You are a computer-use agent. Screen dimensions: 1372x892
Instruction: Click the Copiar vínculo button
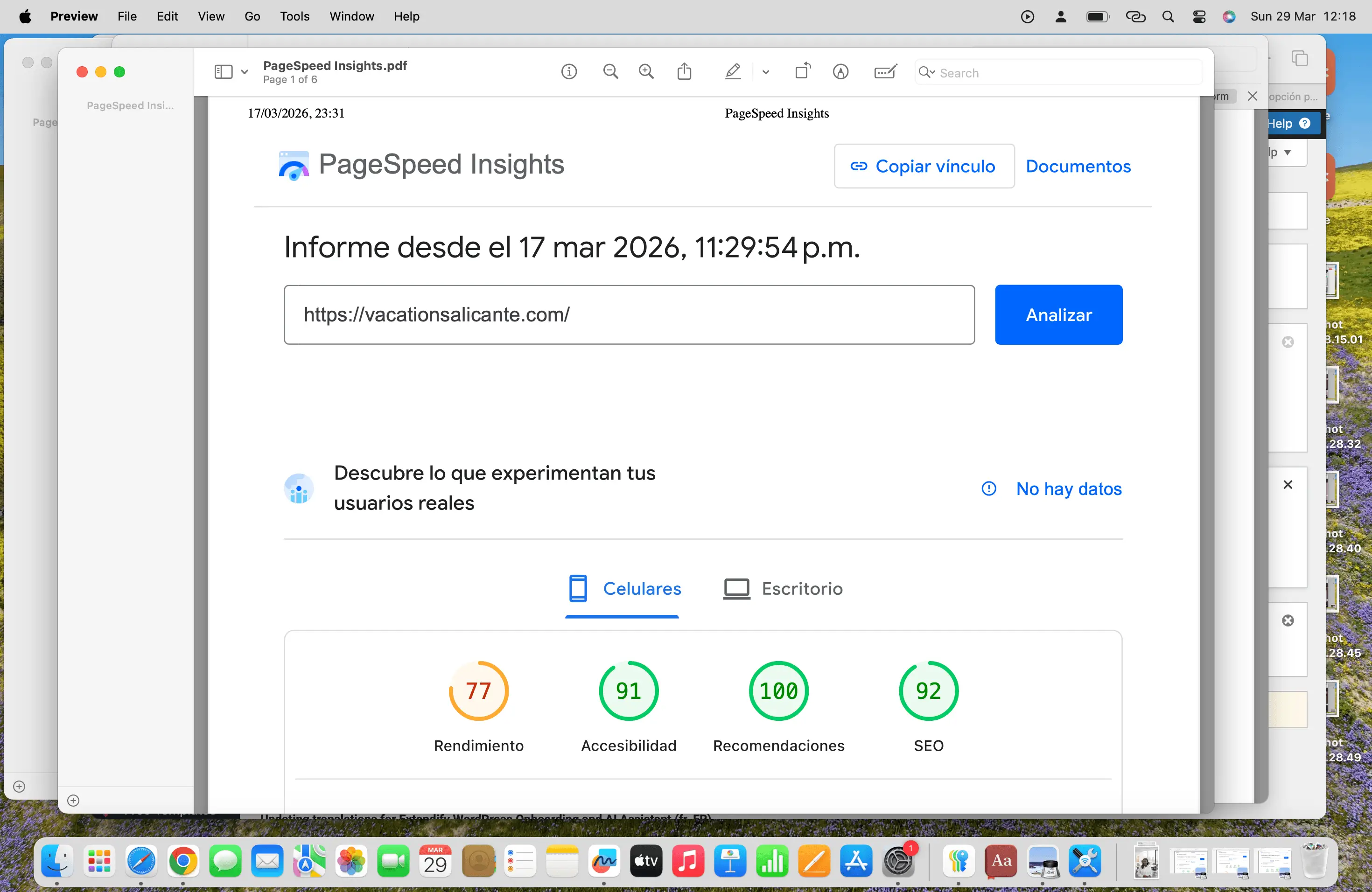tap(924, 166)
